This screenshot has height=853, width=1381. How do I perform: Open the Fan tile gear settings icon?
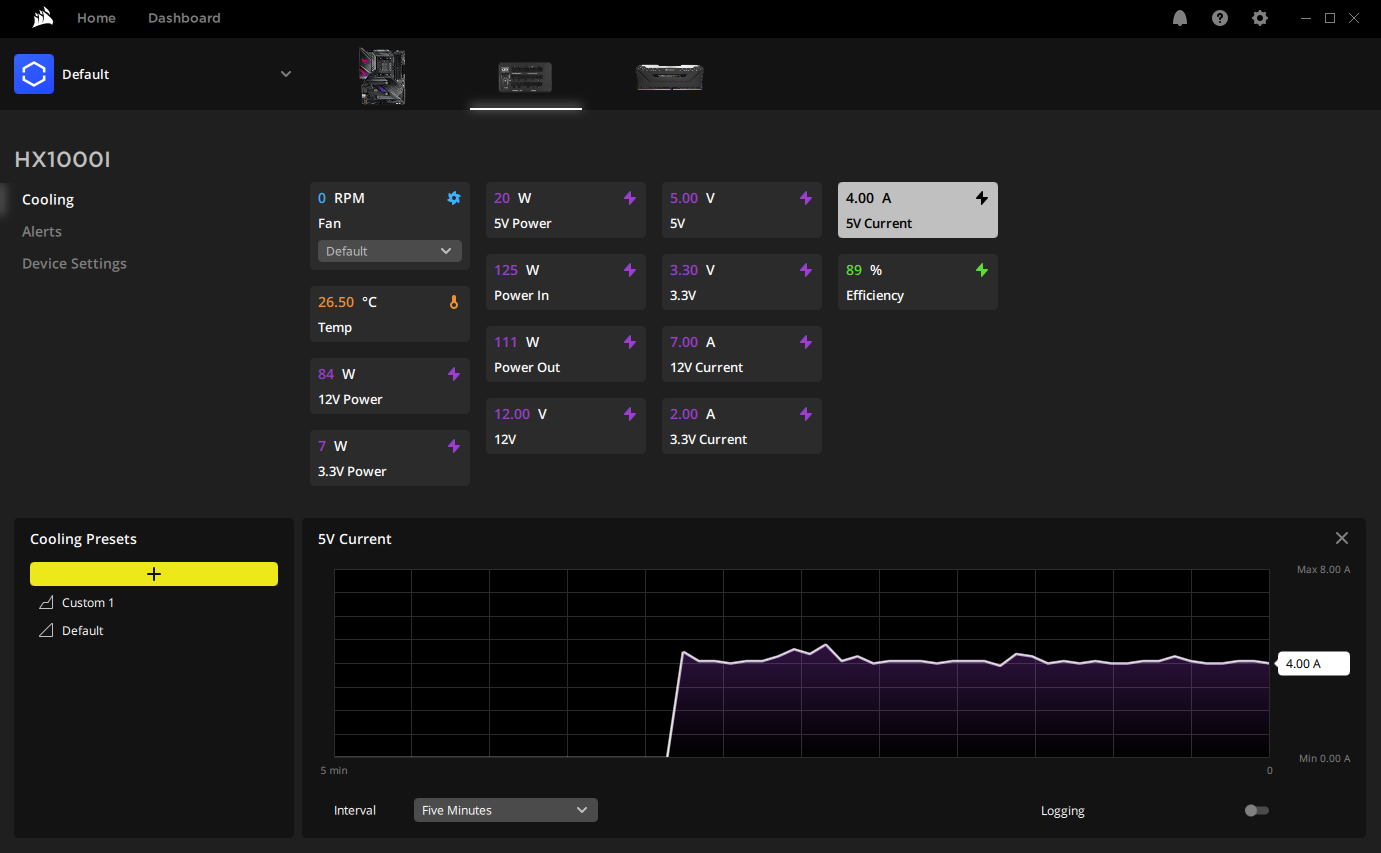point(454,198)
